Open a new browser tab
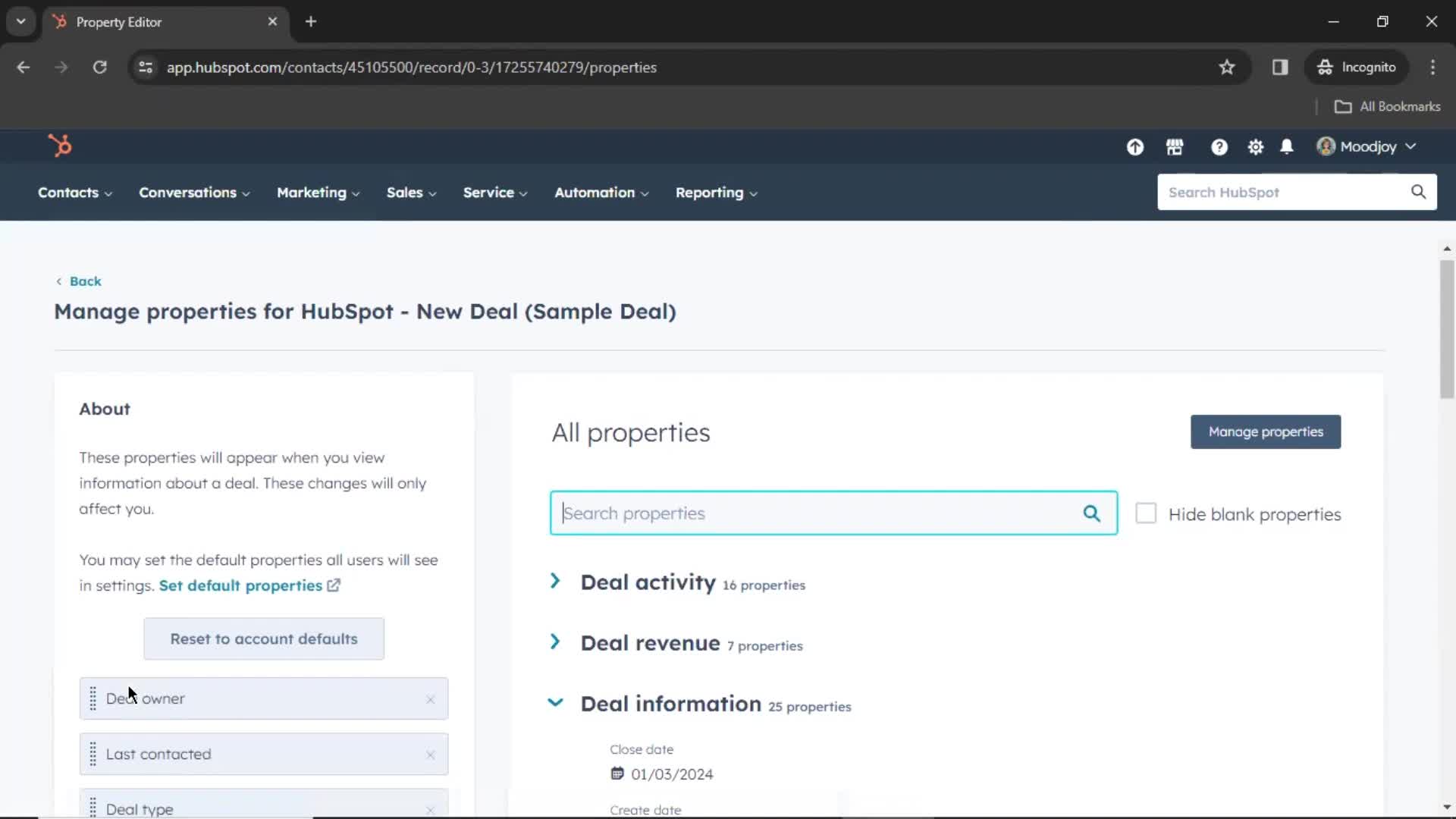 tap(311, 21)
